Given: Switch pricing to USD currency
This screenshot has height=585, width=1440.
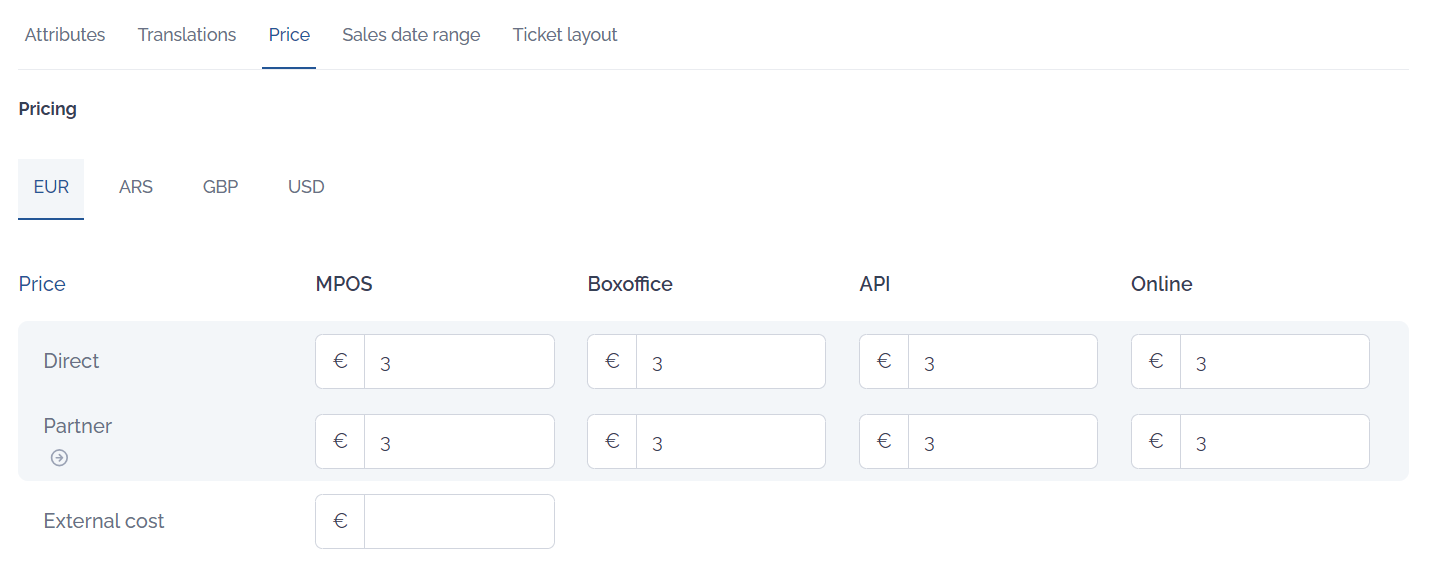Looking at the screenshot, I should (306, 187).
